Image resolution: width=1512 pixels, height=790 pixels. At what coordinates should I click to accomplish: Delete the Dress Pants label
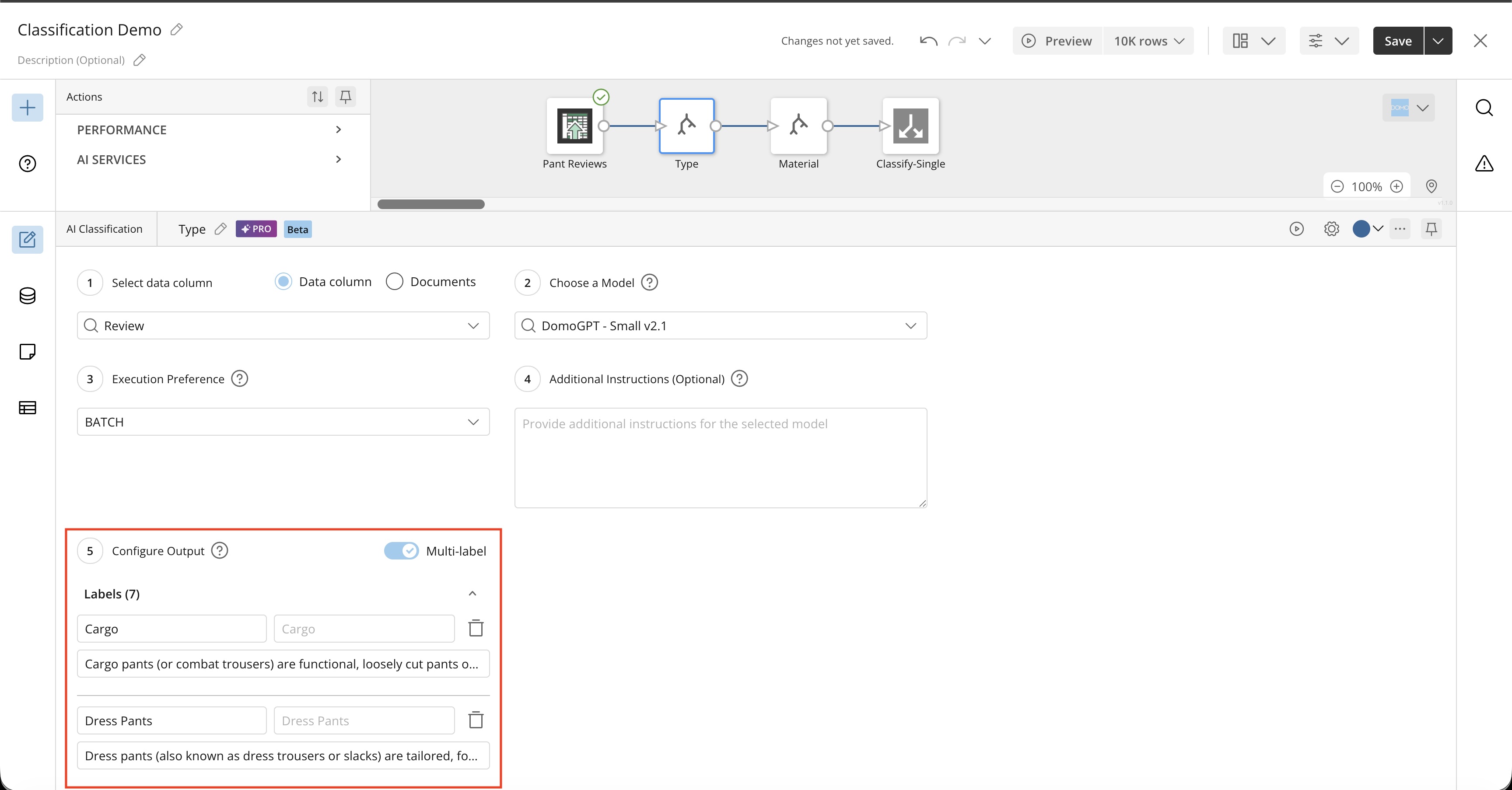click(x=476, y=720)
